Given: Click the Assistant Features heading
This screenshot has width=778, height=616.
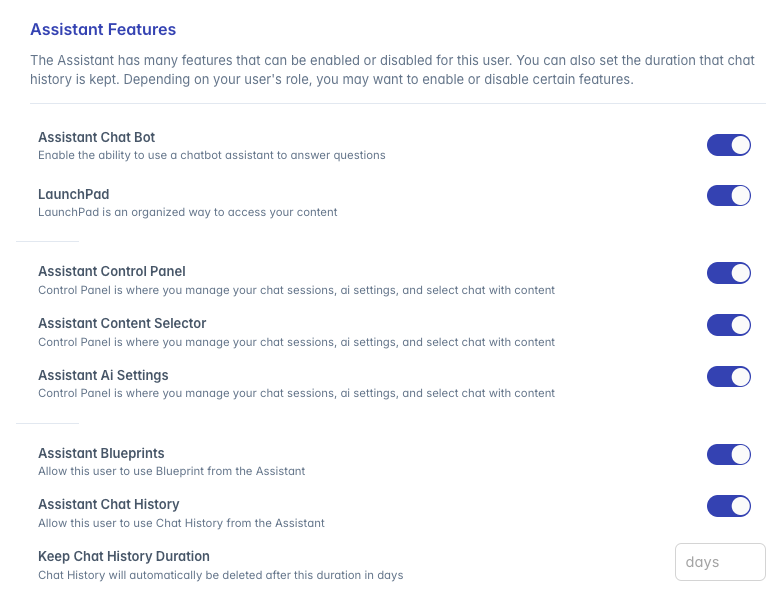Looking at the screenshot, I should point(103,29).
